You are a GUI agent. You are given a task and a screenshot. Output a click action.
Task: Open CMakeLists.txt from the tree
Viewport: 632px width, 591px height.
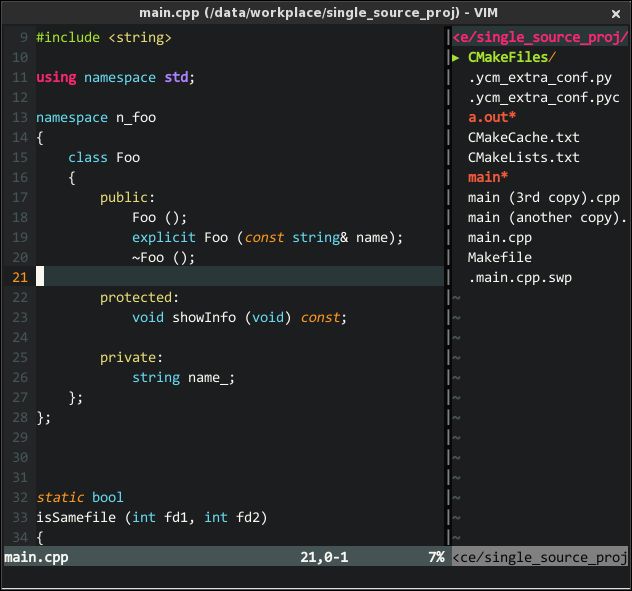524,157
